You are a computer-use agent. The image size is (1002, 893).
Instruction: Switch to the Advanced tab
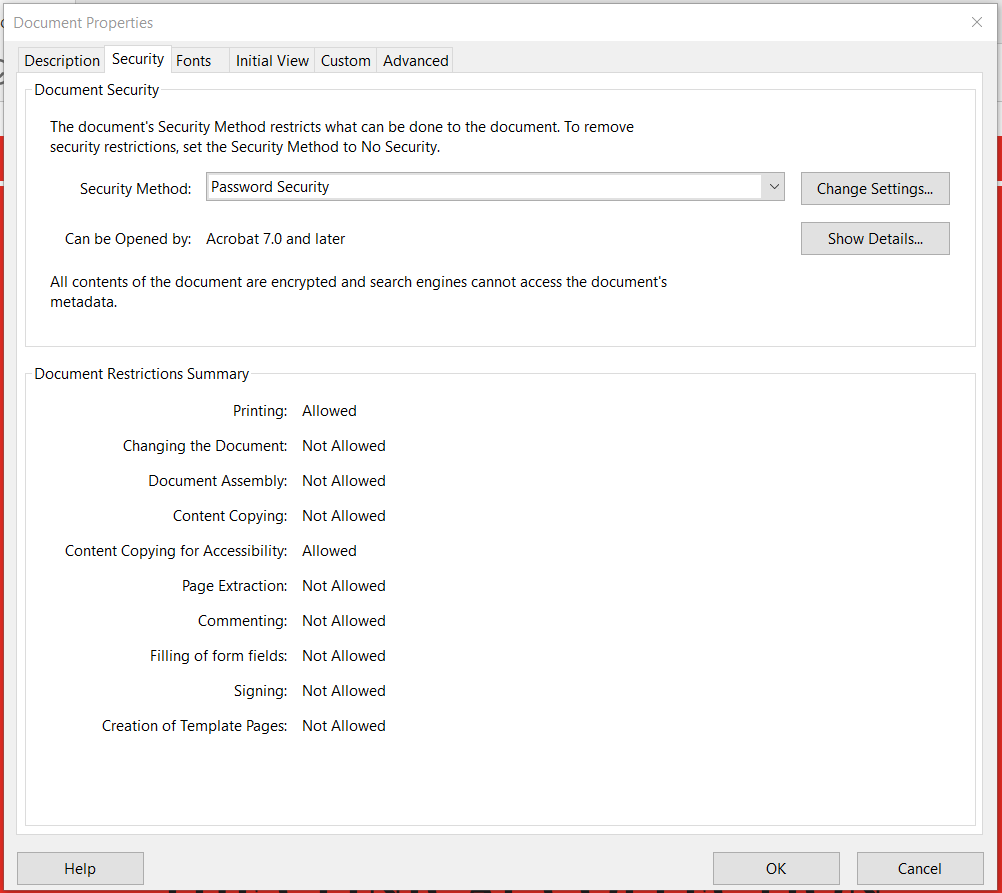point(415,61)
